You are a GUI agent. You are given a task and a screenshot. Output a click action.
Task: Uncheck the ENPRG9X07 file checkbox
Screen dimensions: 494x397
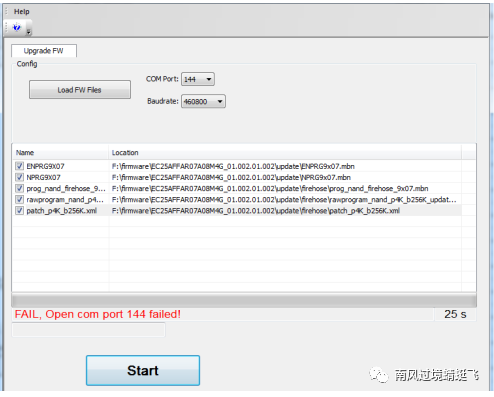click(20, 166)
